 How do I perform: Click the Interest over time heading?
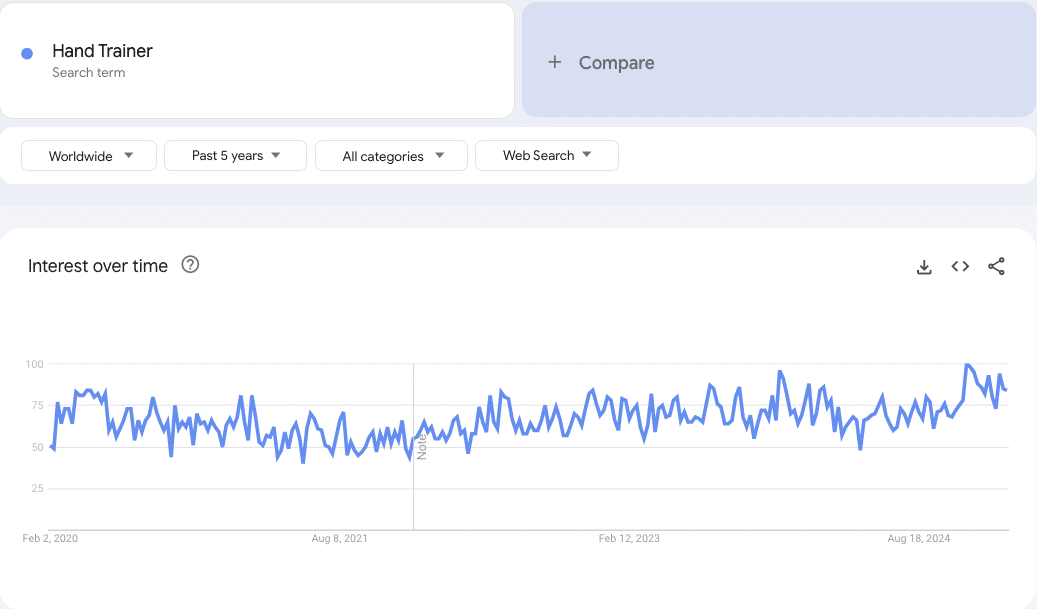click(x=98, y=266)
